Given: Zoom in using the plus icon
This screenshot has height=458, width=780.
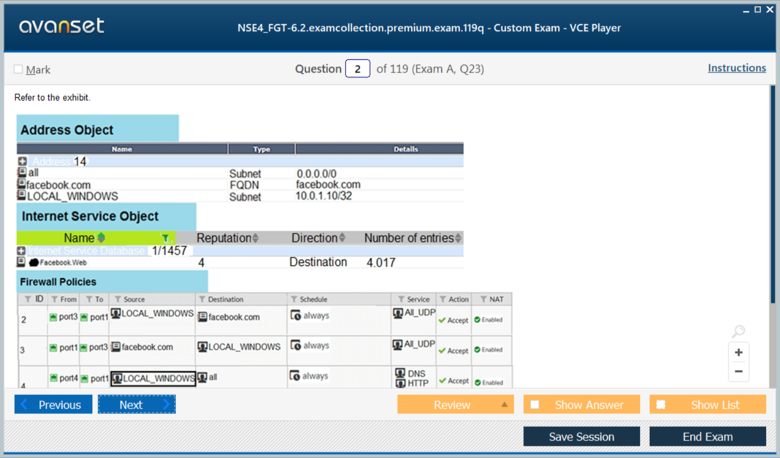Looking at the screenshot, I should (x=738, y=352).
